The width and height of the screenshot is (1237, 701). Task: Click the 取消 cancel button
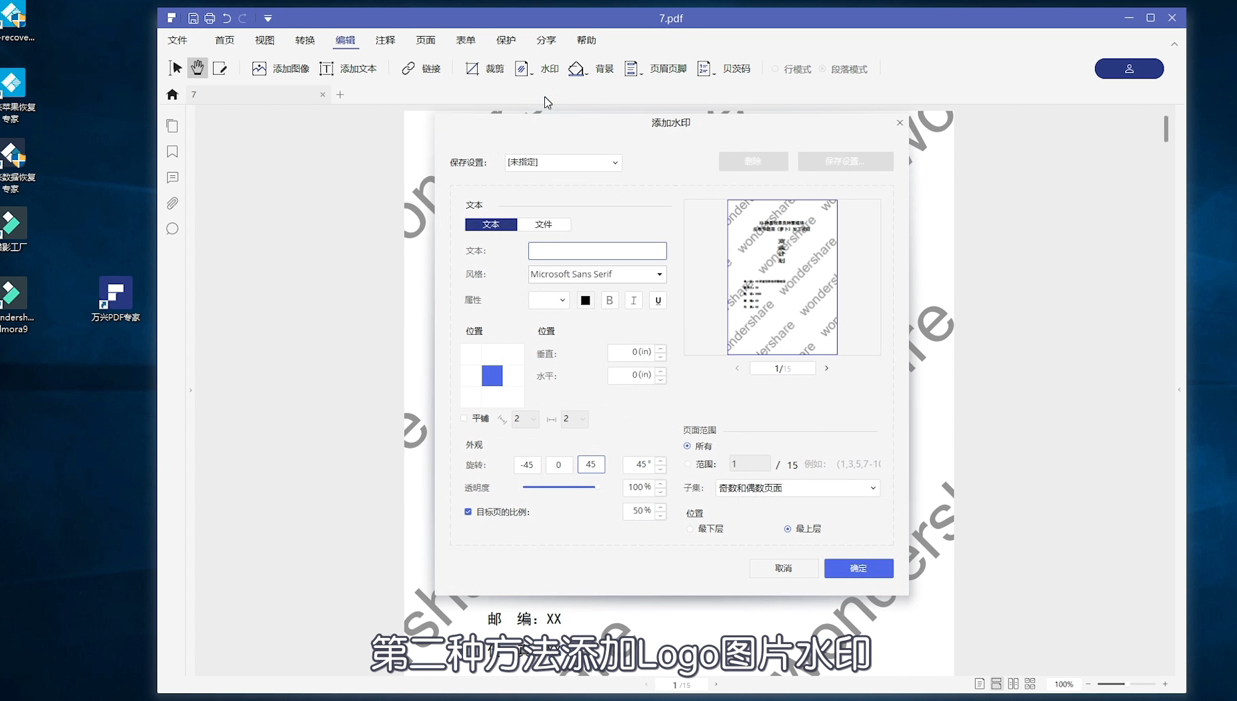click(x=783, y=568)
